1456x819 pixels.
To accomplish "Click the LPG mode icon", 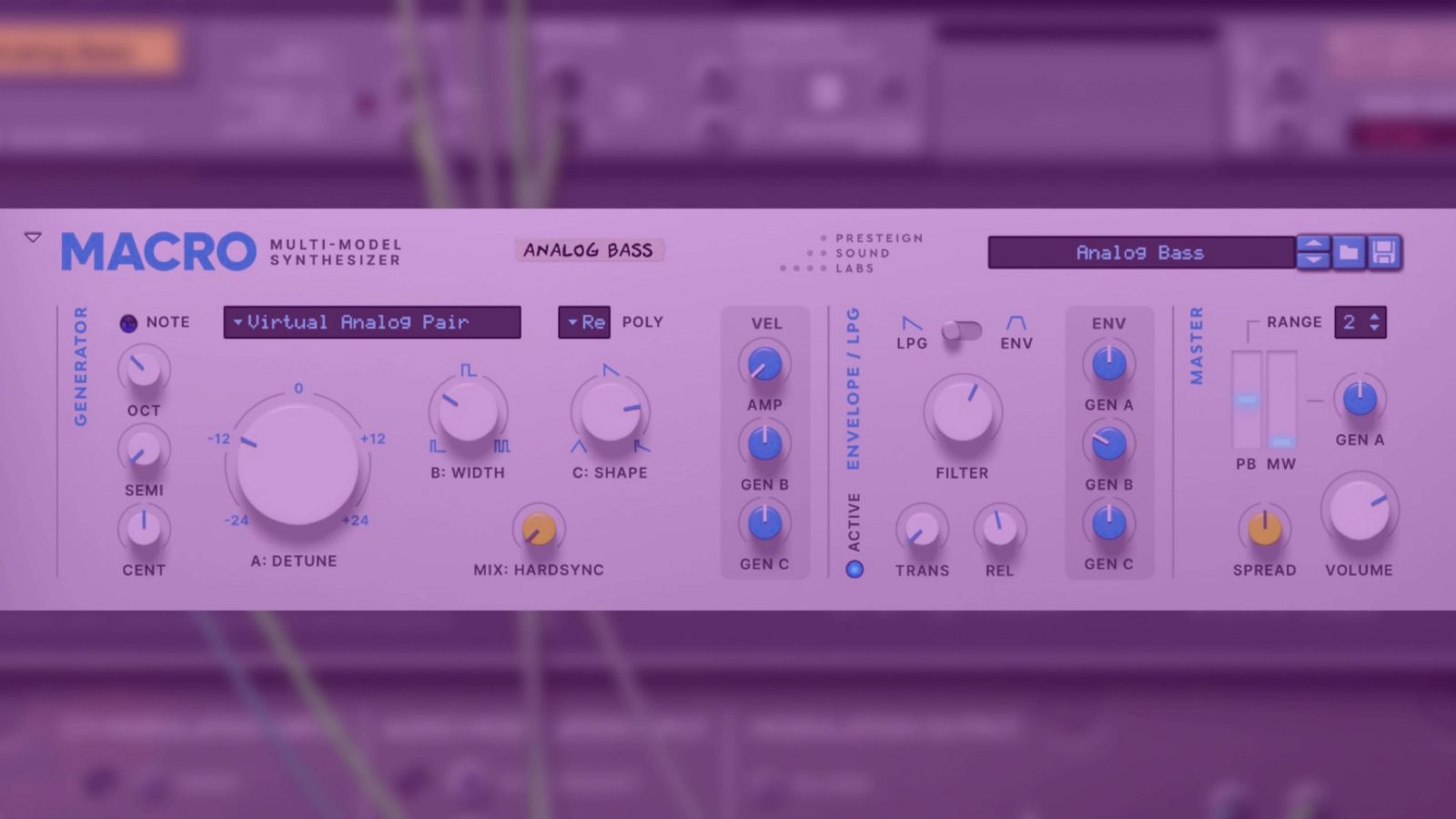I will pos(911,324).
